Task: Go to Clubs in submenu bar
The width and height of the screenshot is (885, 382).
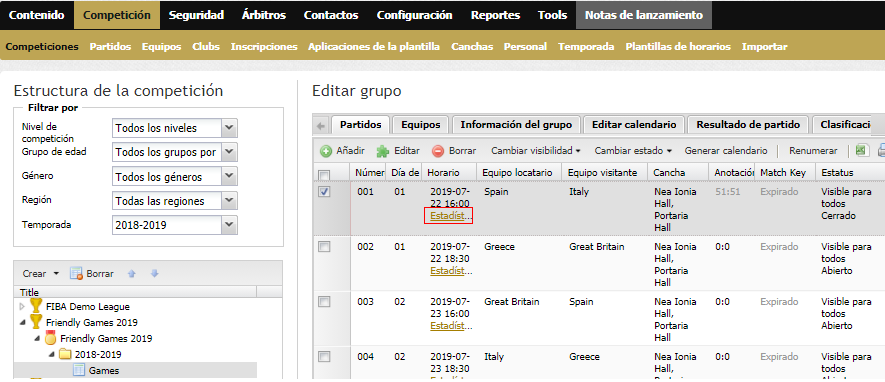Action: point(205,47)
